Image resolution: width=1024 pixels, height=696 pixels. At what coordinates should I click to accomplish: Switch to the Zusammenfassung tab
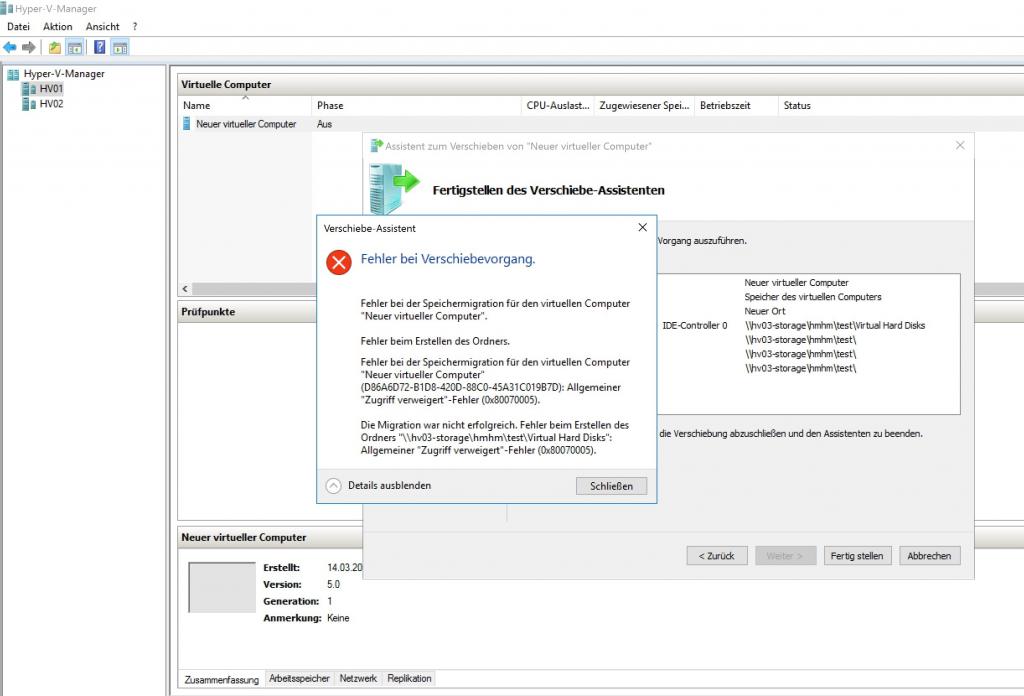[221, 680]
